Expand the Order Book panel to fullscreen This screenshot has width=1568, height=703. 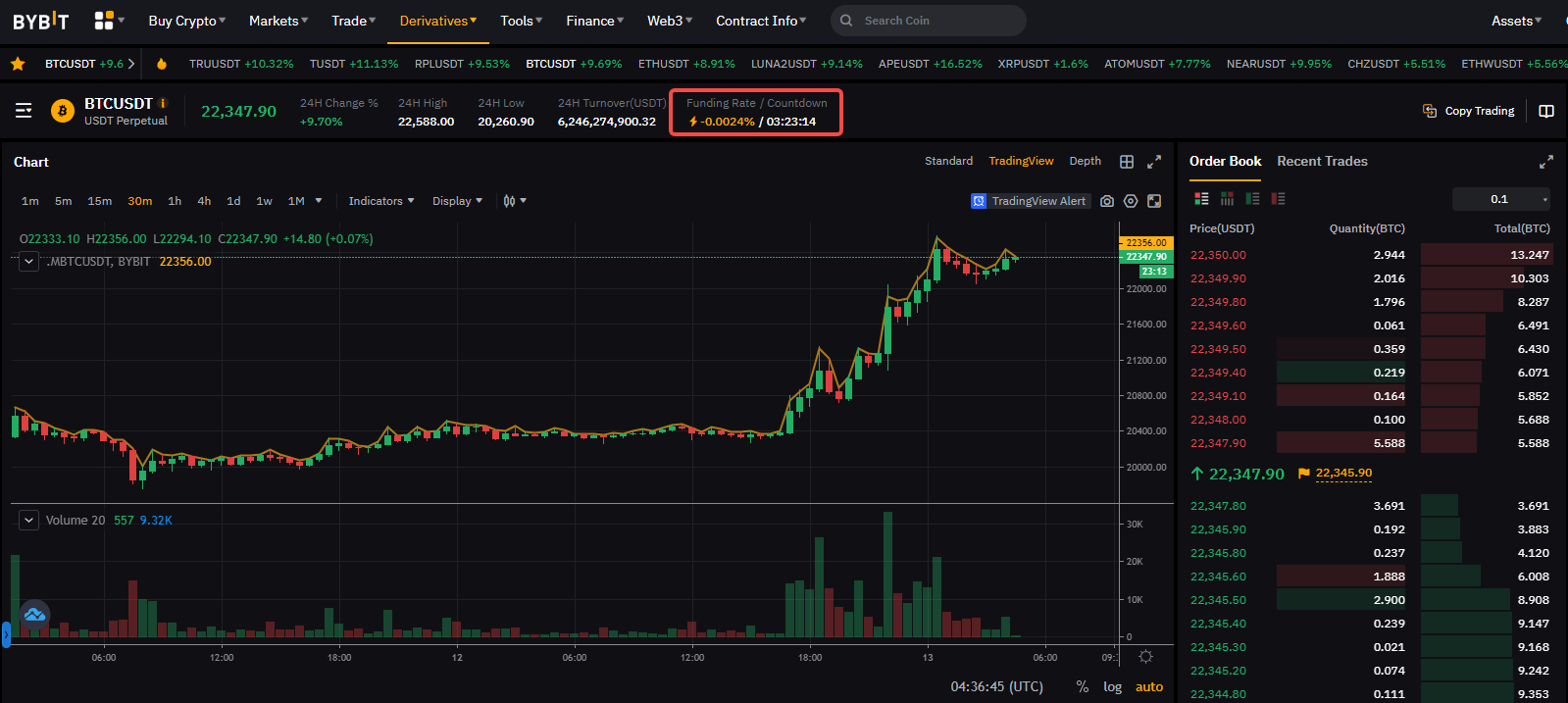pyautogui.click(x=1546, y=162)
